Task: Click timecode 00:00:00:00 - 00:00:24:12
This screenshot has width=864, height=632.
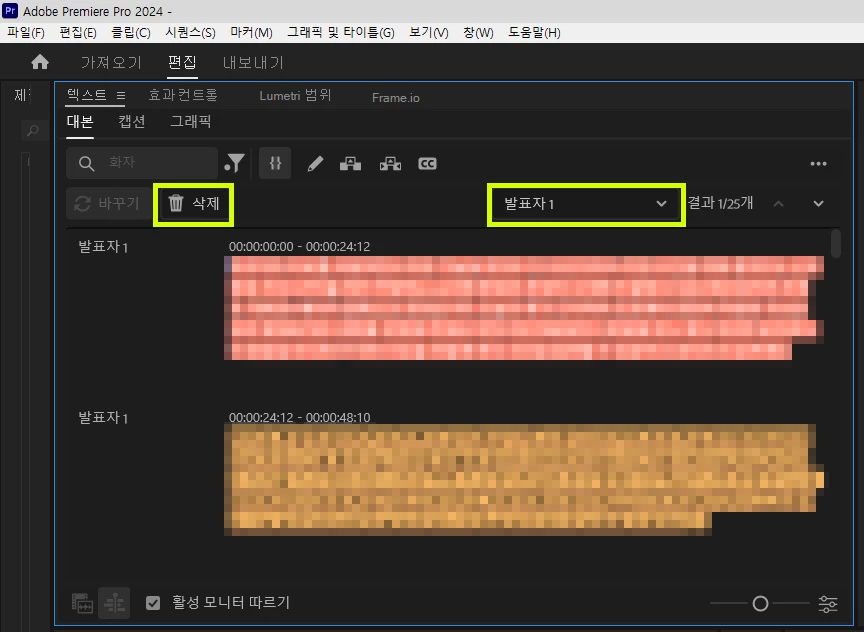Action: pyautogui.click(x=299, y=246)
